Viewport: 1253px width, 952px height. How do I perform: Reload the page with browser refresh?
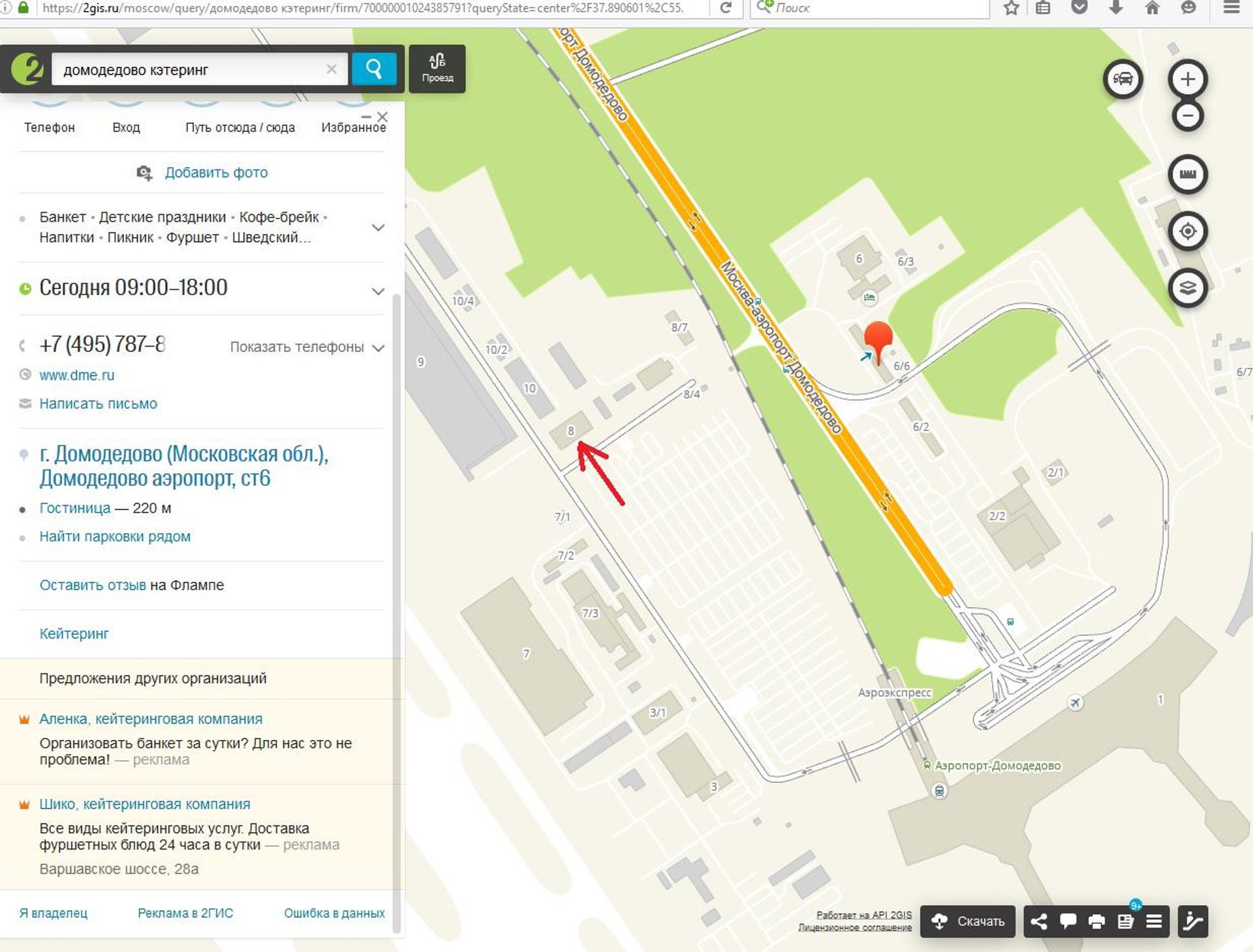click(x=726, y=8)
